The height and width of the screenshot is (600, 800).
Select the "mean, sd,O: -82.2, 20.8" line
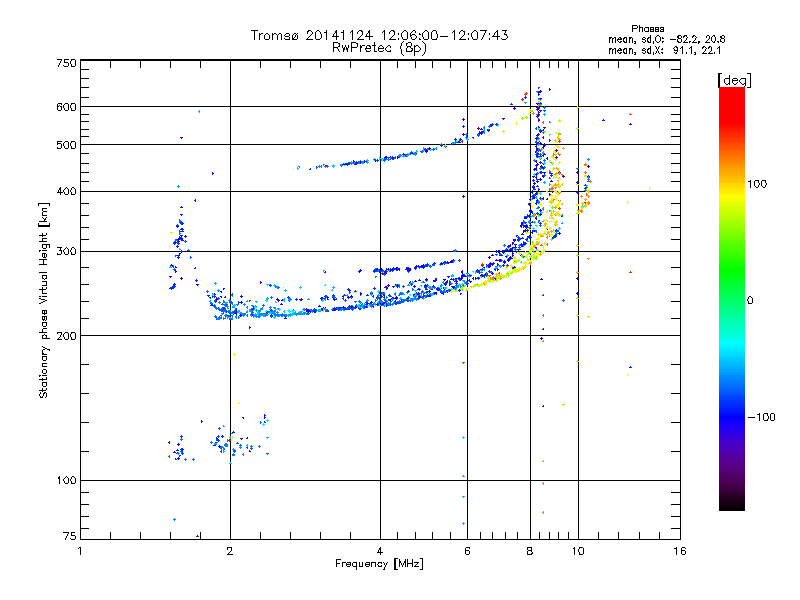point(666,39)
